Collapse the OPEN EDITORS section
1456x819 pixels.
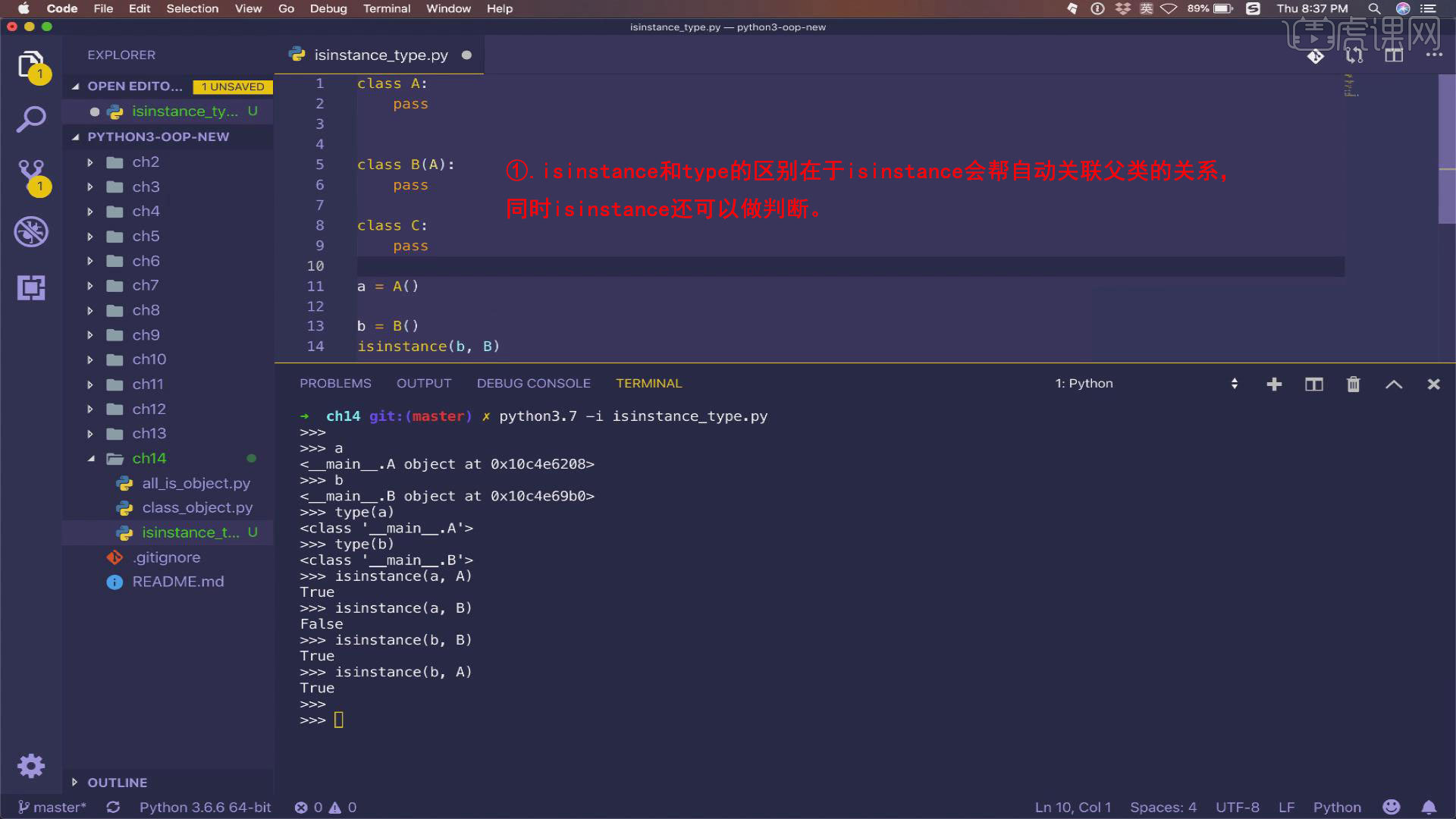75,86
